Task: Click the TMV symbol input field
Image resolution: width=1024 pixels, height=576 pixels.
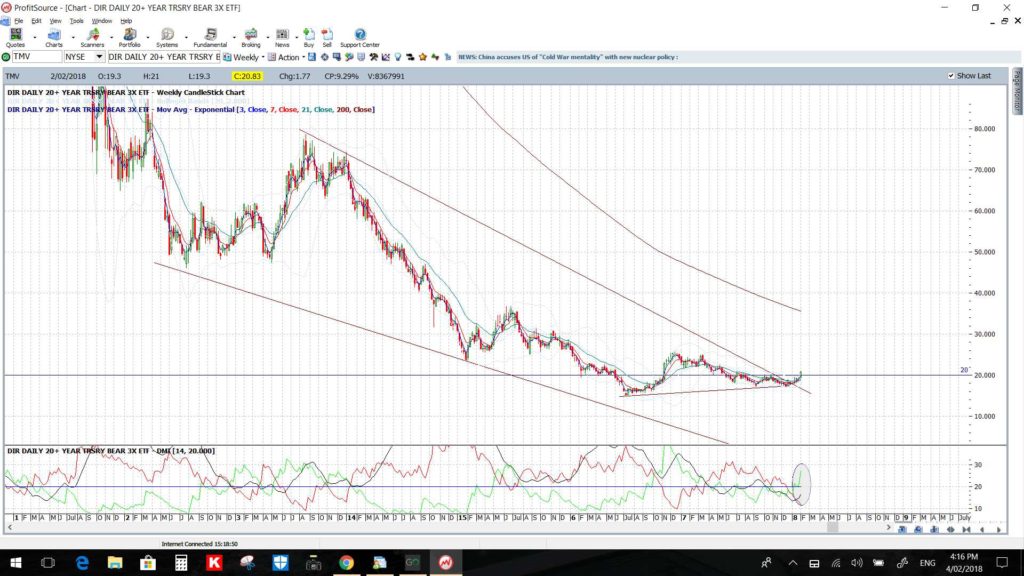Action: click(x=37, y=57)
